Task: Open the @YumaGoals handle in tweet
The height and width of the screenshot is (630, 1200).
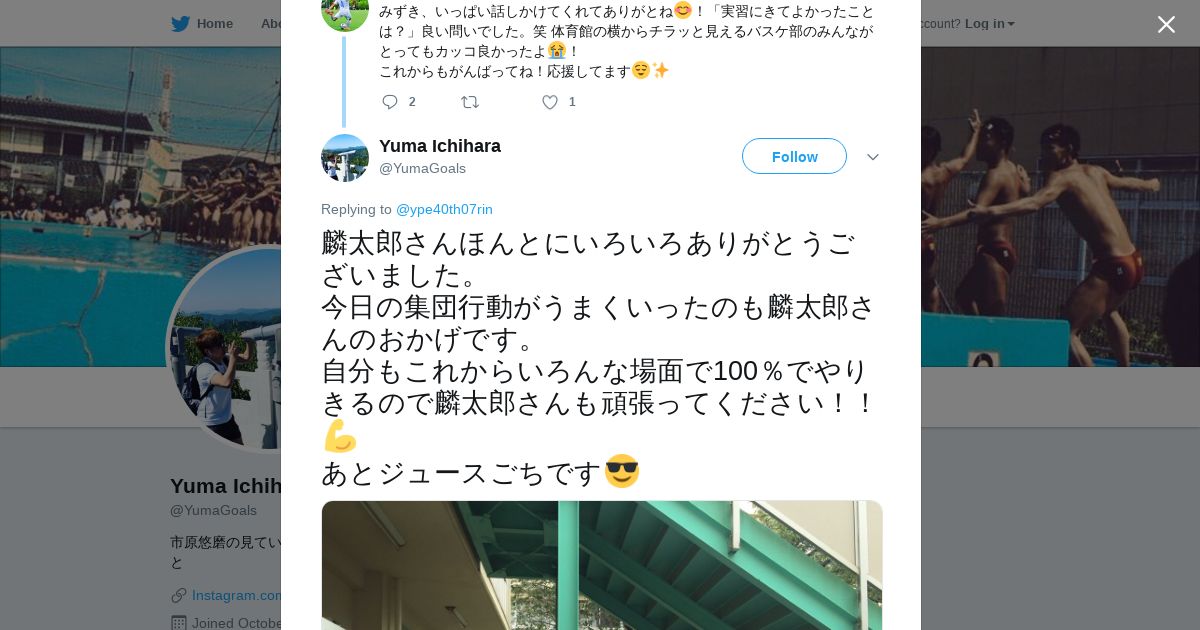Action: click(x=422, y=168)
